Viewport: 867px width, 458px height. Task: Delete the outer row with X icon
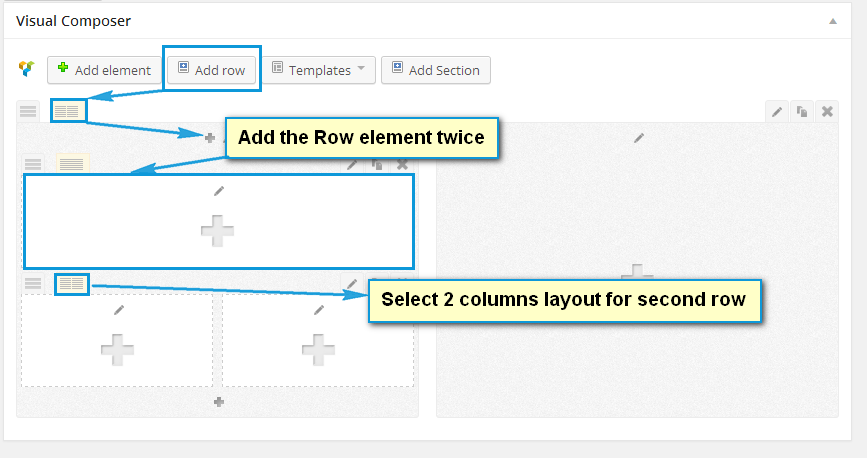[x=827, y=112]
